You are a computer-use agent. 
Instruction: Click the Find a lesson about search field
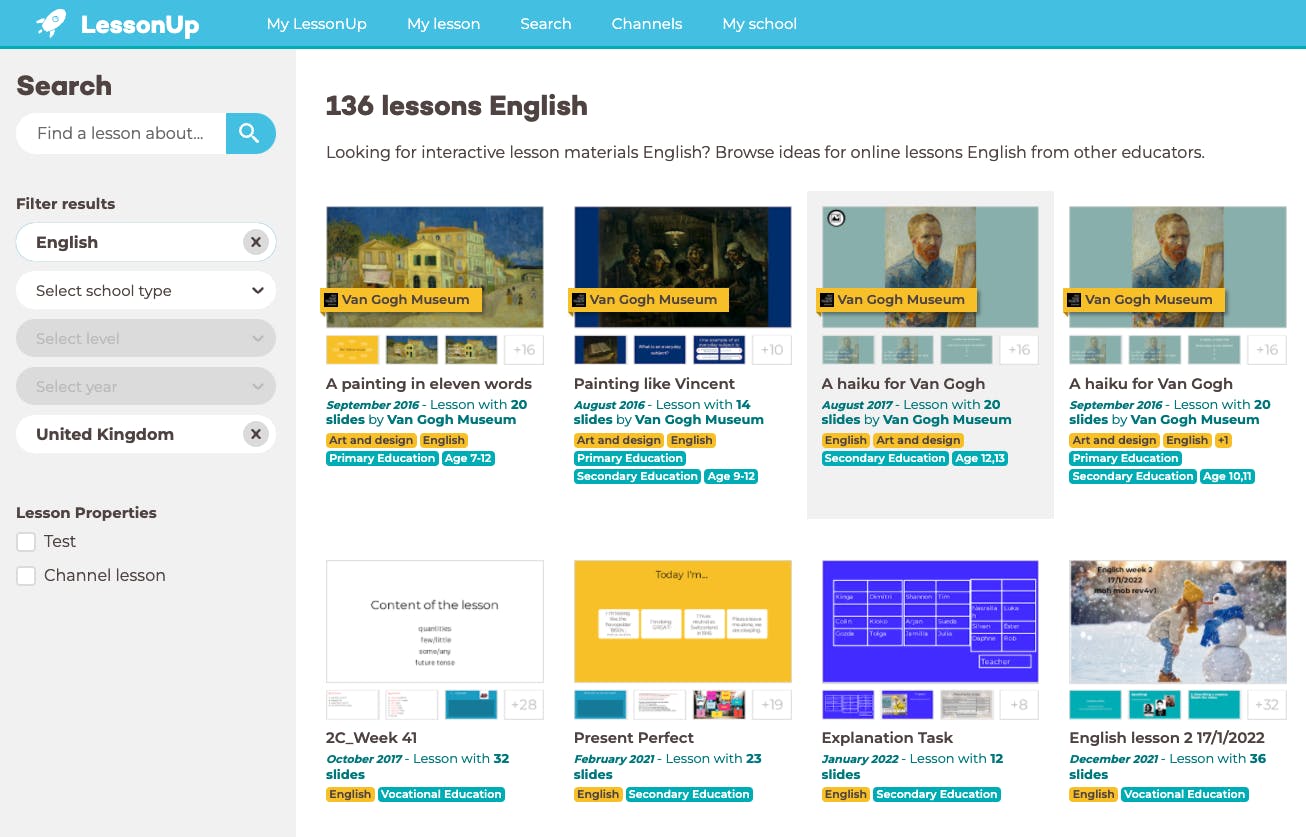click(121, 133)
